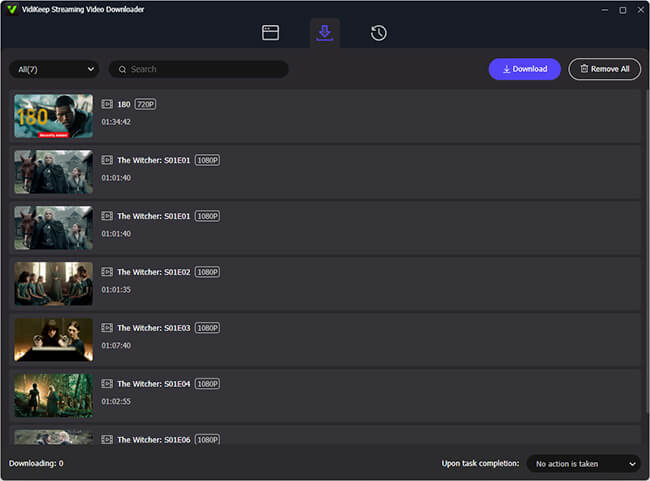Screen dimensions: 650x481
Task: Click the thumbnail for The Witcher: S01E04
Action: click(53, 396)
